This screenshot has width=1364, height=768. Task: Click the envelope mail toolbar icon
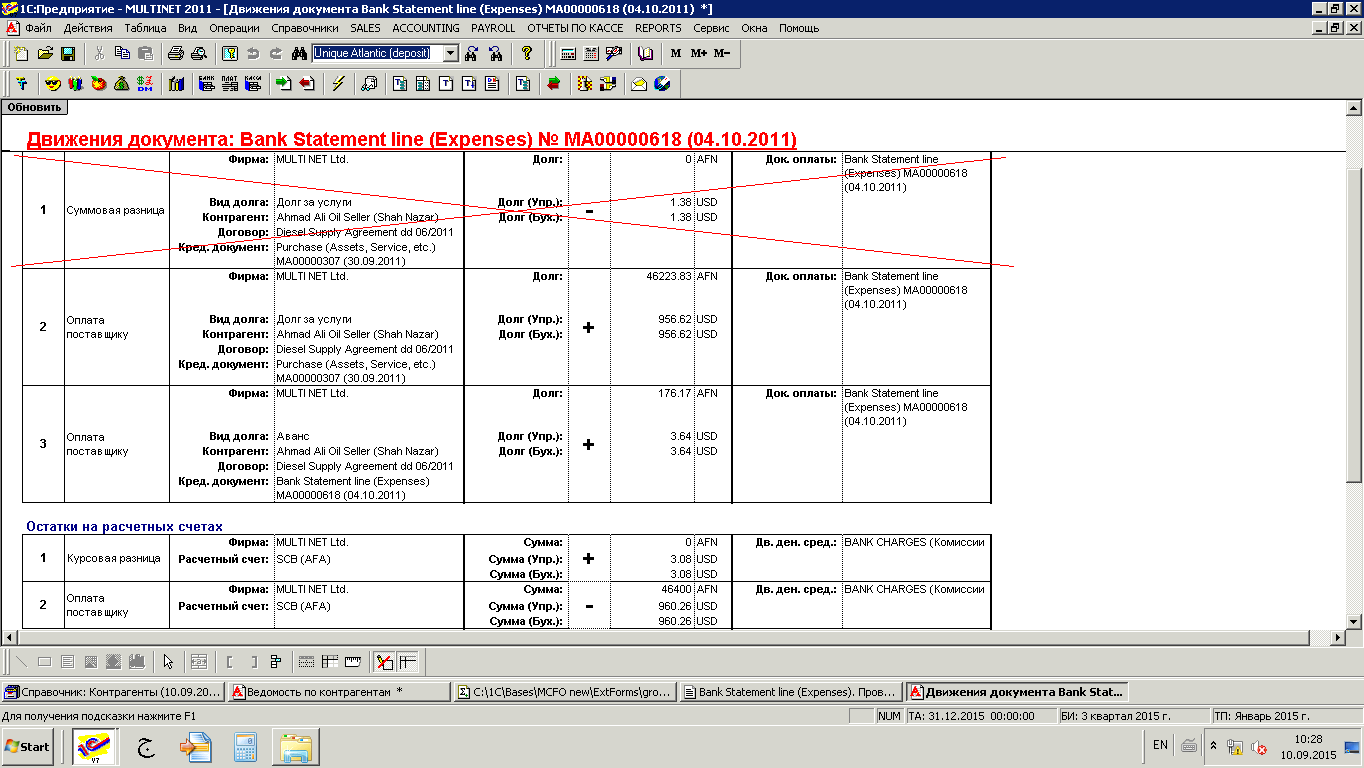point(638,84)
